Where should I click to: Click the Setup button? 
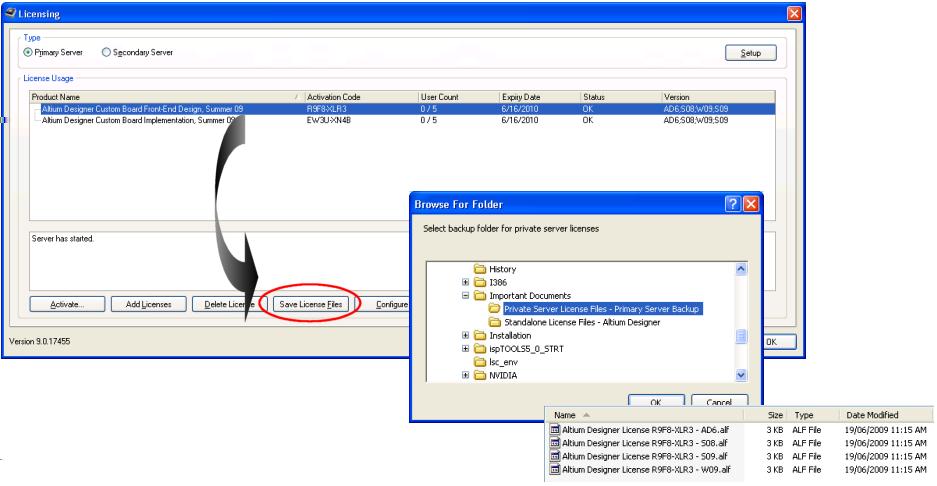[751, 53]
